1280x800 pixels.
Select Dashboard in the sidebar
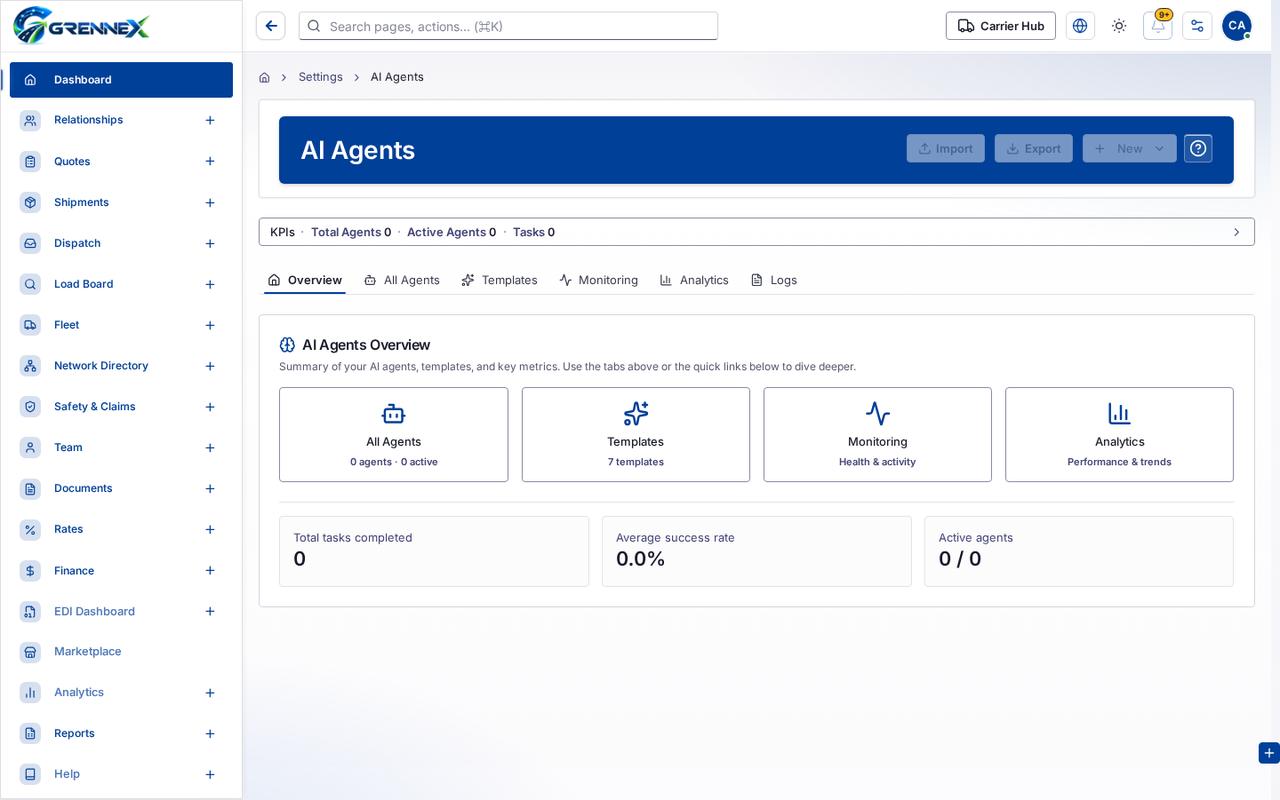pos(121,80)
